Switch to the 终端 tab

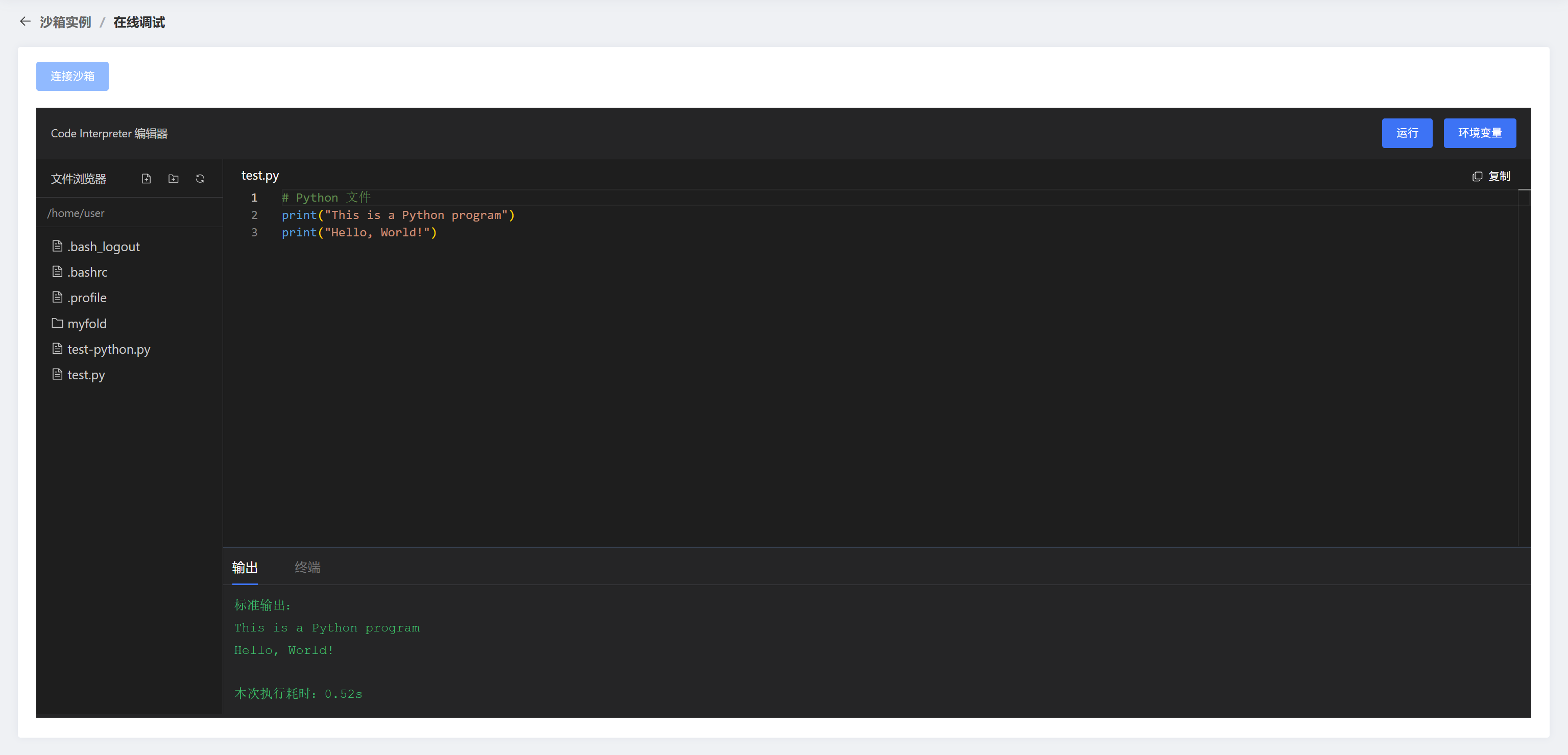pos(307,567)
